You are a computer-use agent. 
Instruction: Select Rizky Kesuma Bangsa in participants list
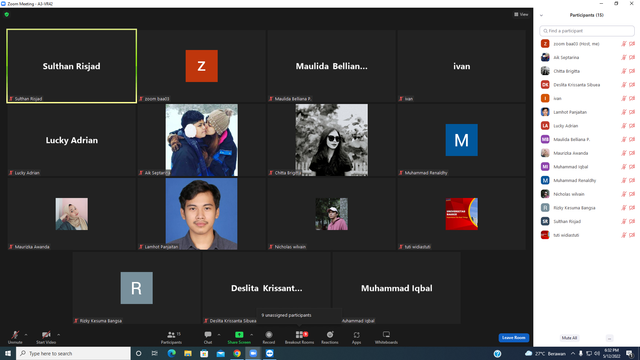point(587,208)
